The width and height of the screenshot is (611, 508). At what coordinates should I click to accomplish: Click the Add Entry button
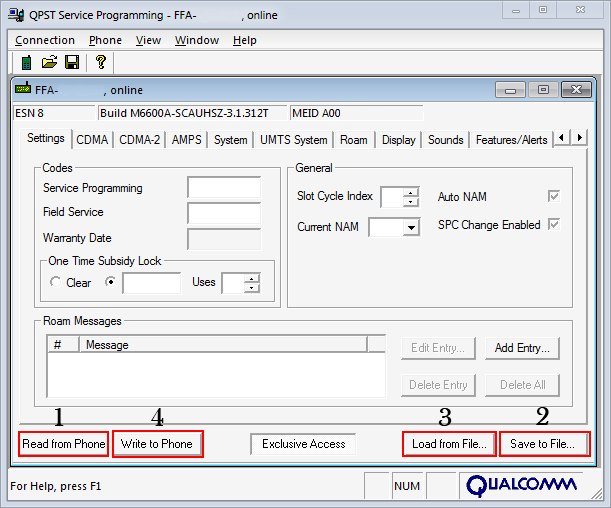pos(522,348)
